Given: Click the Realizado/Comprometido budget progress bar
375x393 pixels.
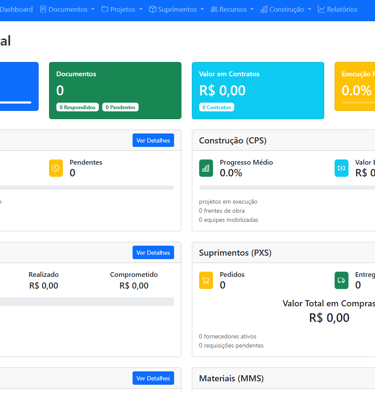Looking at the screenshot, I should [x=87, y=301].
